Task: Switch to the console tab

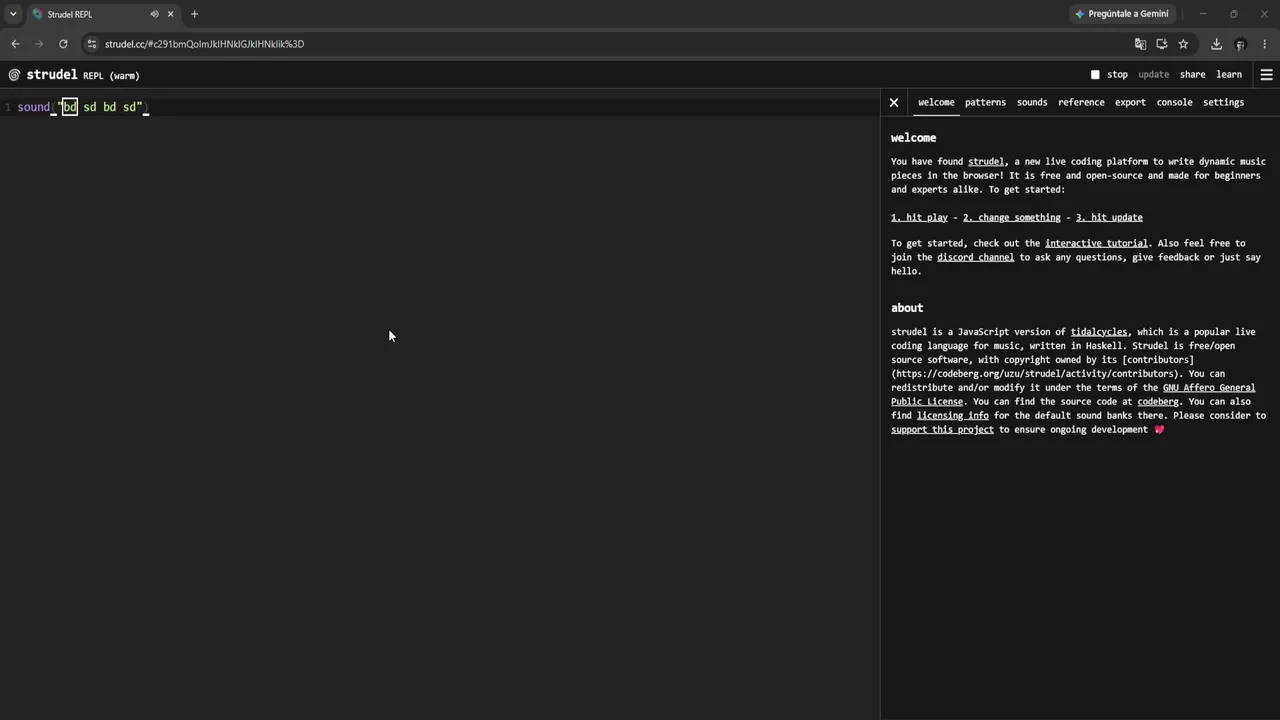Action: [1174, 102]
